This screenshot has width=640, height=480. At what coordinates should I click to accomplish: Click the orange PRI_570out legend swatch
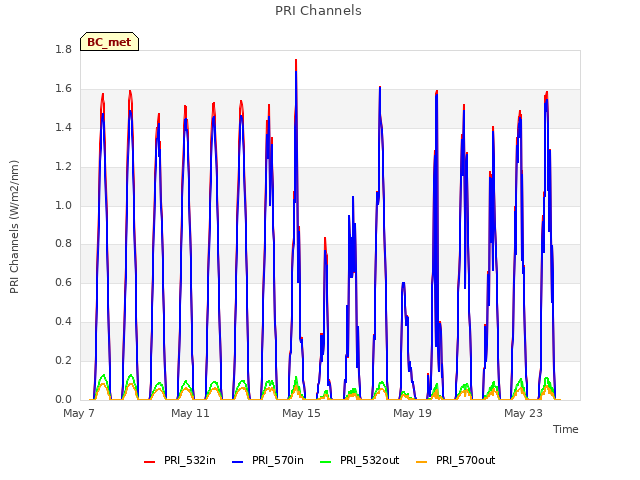pos(421,462)
